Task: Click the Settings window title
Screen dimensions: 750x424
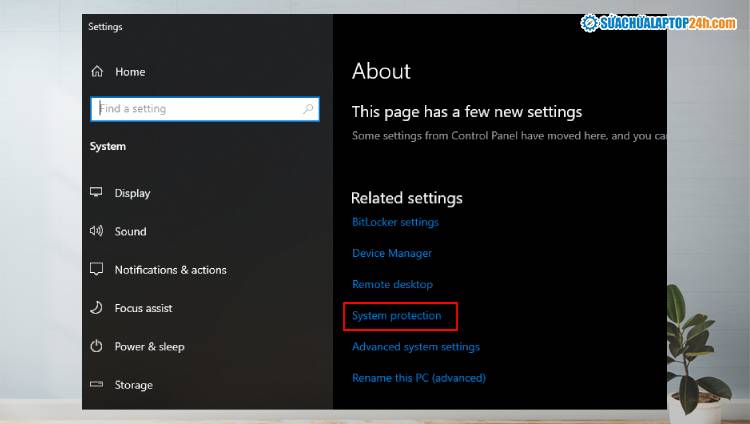Action: point(105,27)
